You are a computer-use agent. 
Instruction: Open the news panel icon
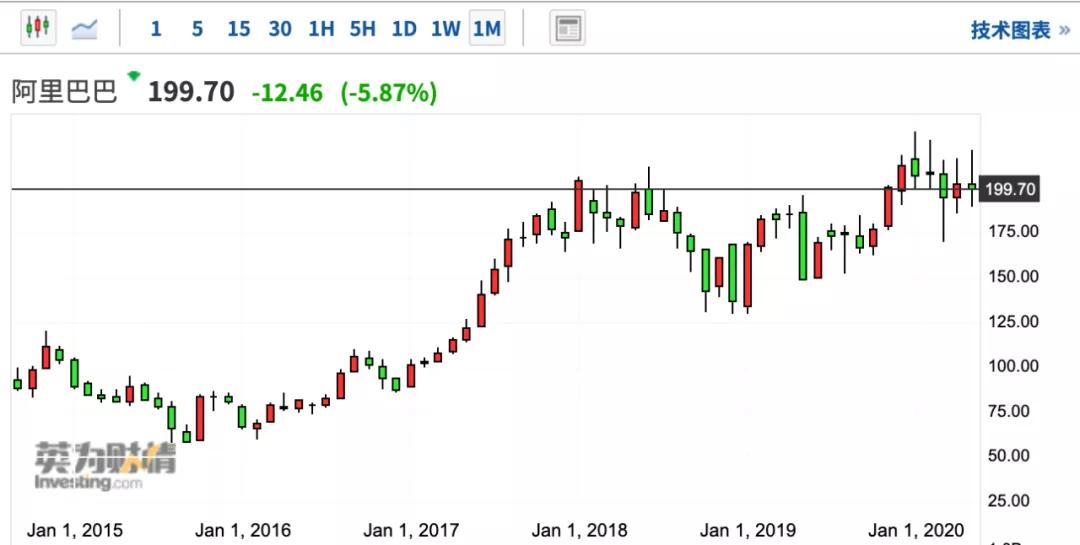tap(568, 28)
